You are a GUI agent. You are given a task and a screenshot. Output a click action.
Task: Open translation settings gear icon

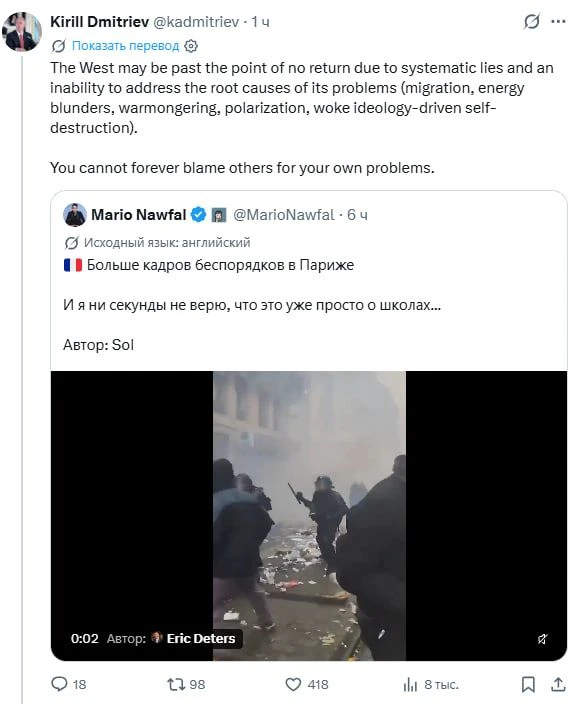191,46
